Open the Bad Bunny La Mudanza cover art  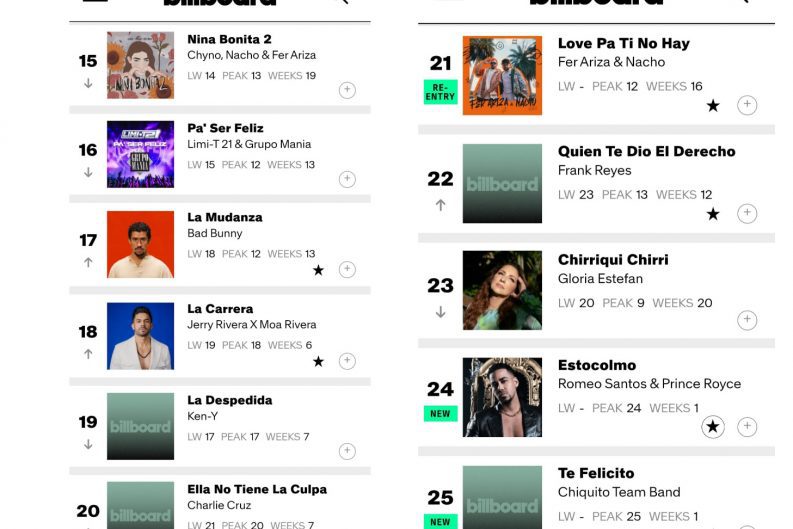(x=140, y=244)
